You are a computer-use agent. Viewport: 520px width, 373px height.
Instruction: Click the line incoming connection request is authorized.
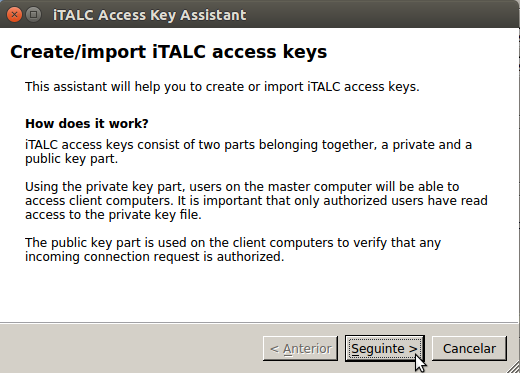point(155,257)
